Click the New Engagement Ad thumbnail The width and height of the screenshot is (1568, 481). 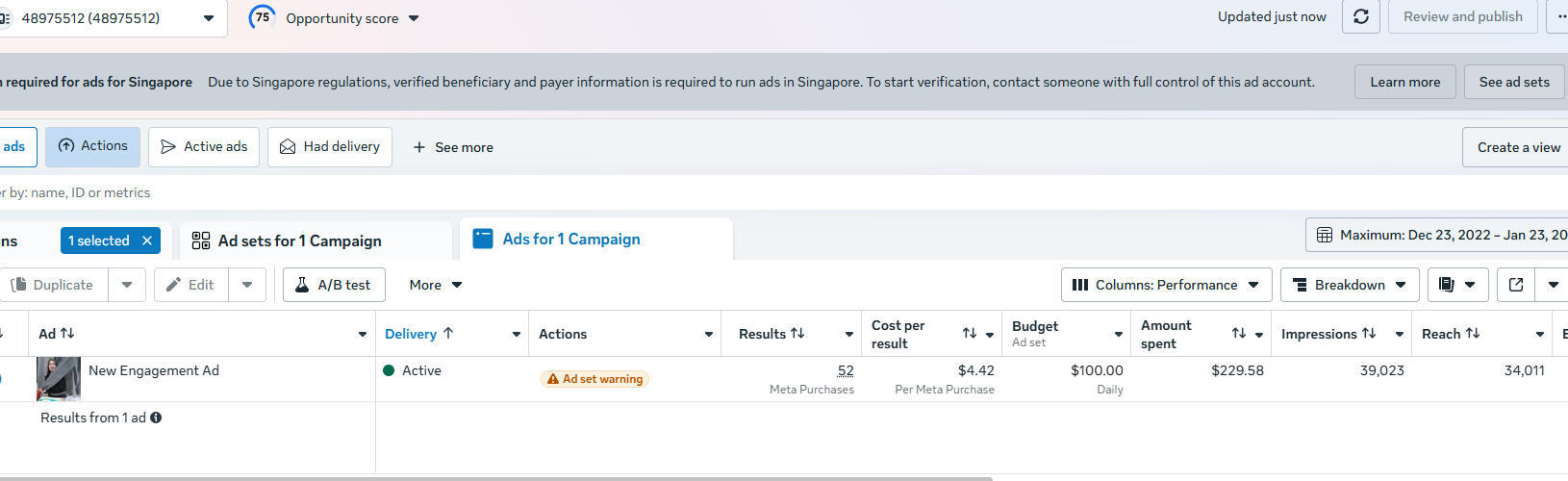(x=59, y=378)
